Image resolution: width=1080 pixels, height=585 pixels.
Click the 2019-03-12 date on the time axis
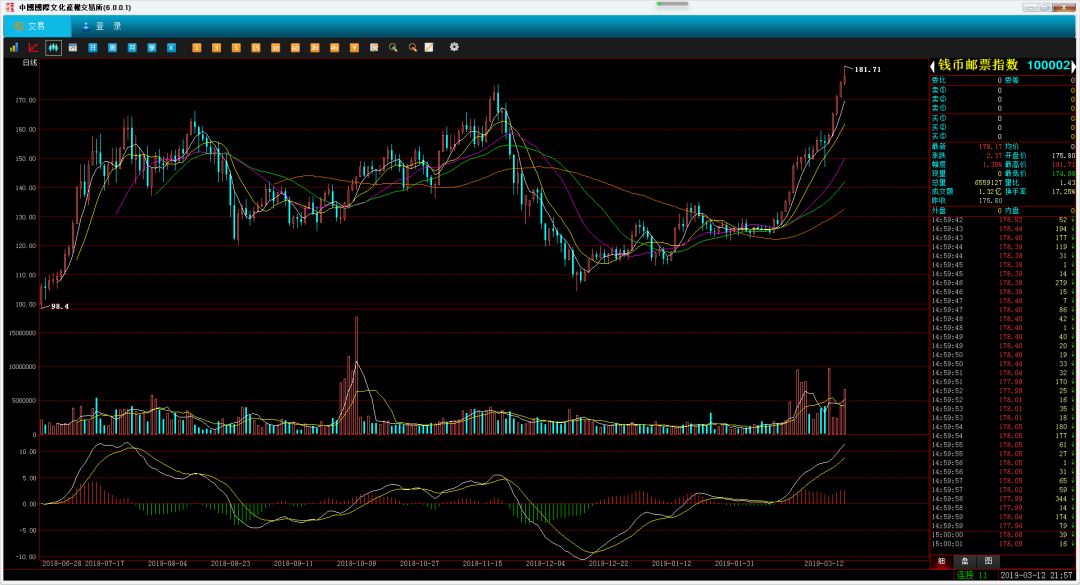(x=824, y=564)
